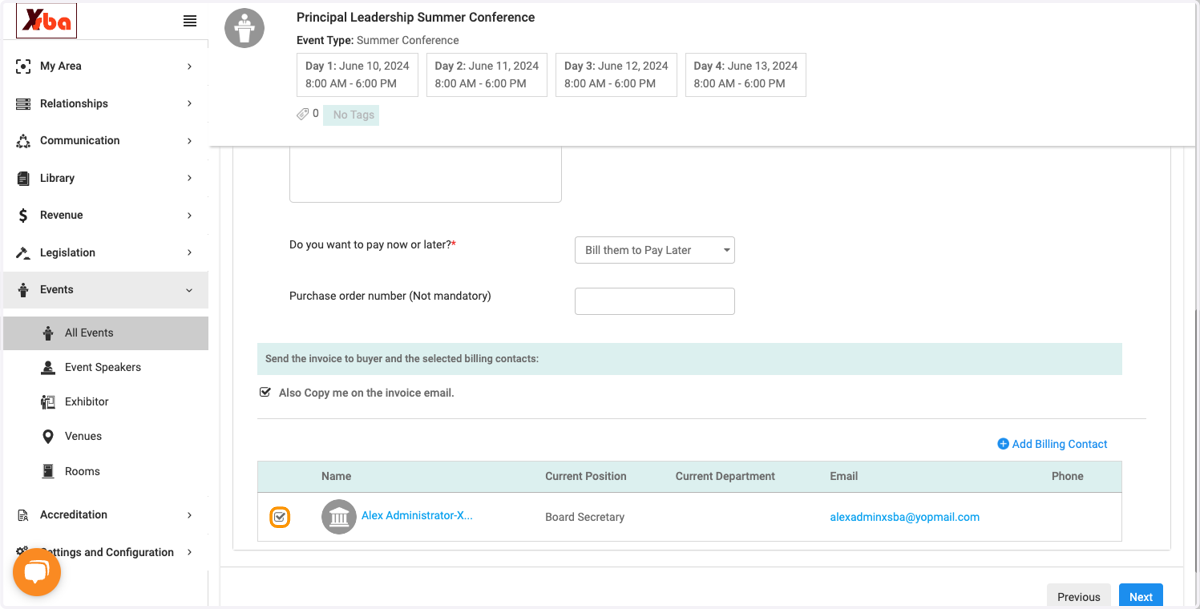Screen dimensions: 1200x609
Task: Click the plus icon for Add Billing Contact
Action: (1003, 444)
